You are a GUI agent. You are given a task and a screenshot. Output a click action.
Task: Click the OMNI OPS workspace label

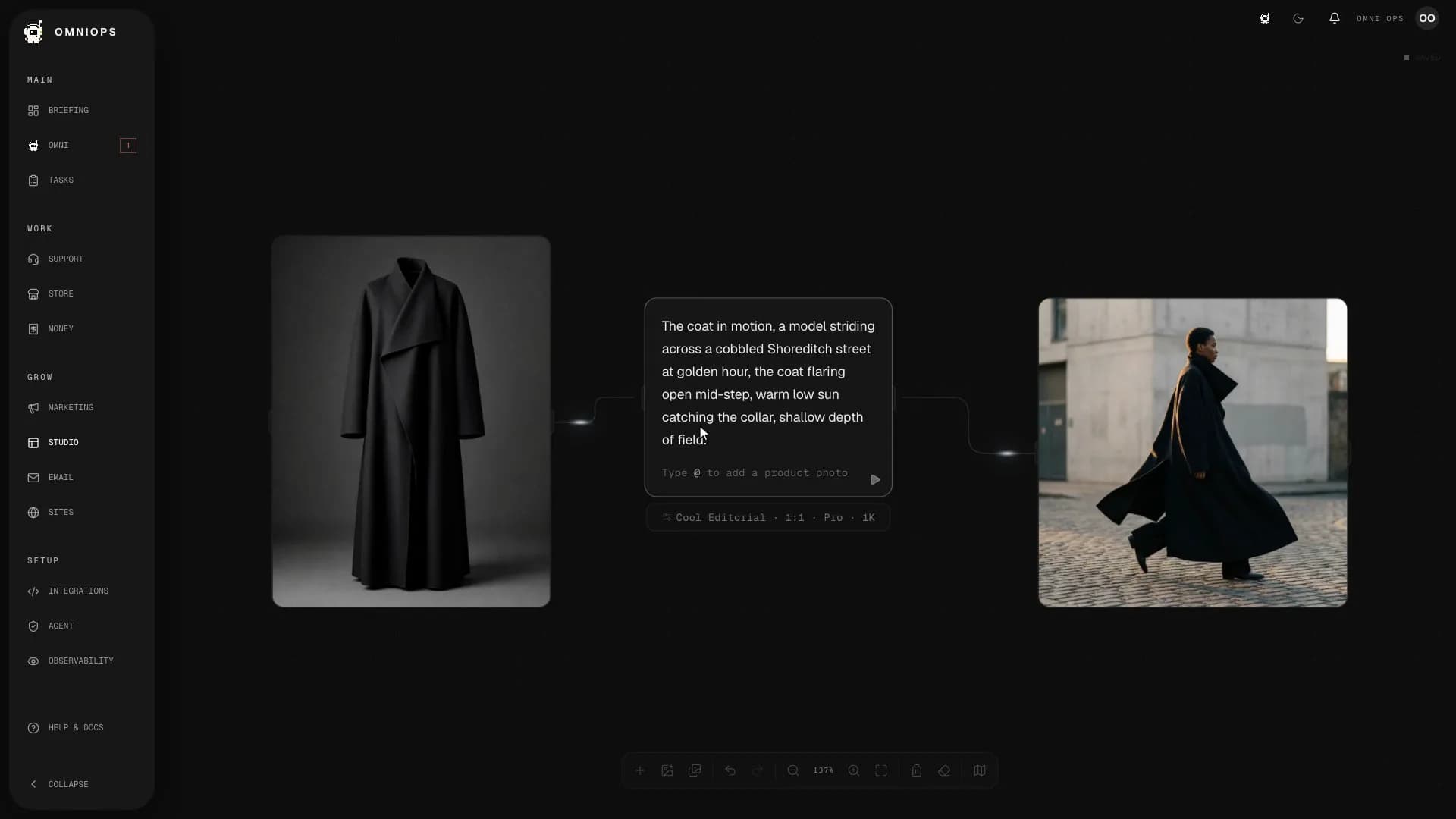(1380, 19)
